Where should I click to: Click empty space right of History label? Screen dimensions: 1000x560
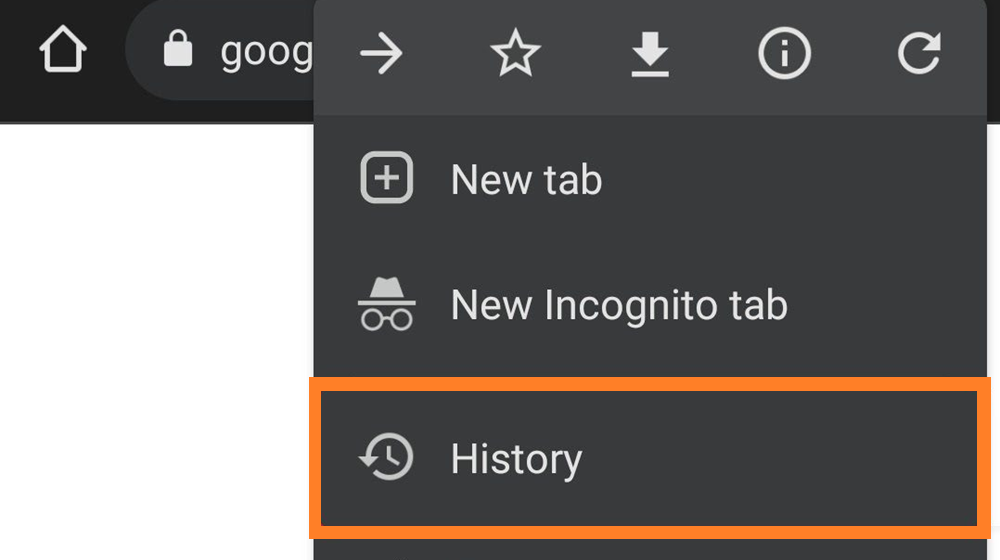tap(780, 459)
